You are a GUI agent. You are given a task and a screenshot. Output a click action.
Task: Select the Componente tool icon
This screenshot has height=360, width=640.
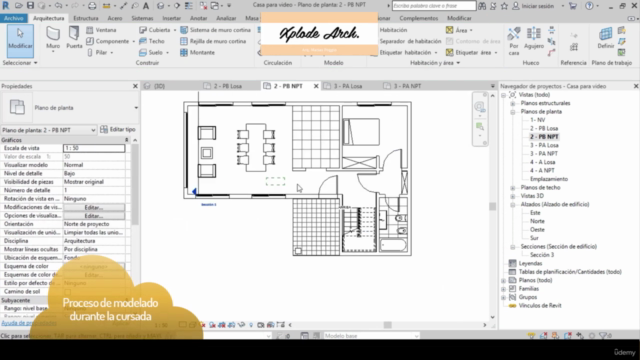coord(90,41)
